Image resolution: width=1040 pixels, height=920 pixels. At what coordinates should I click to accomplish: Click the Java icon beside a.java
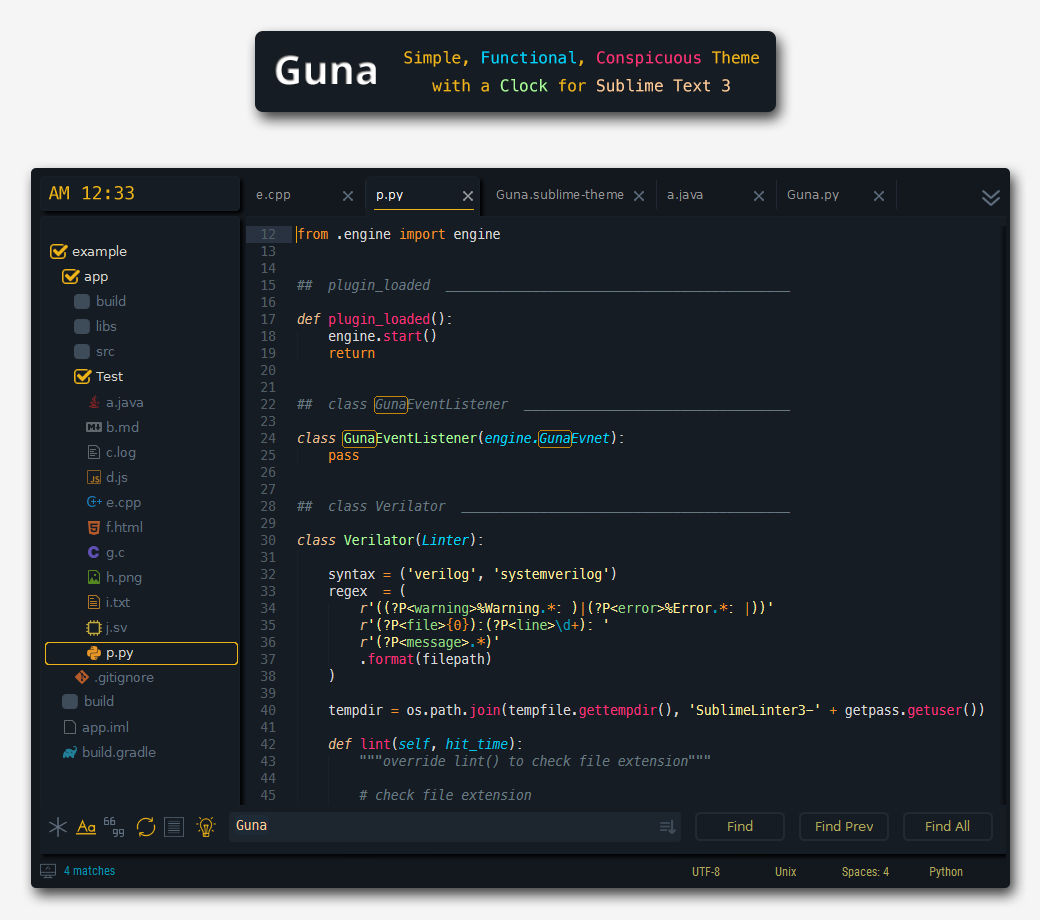94,403
